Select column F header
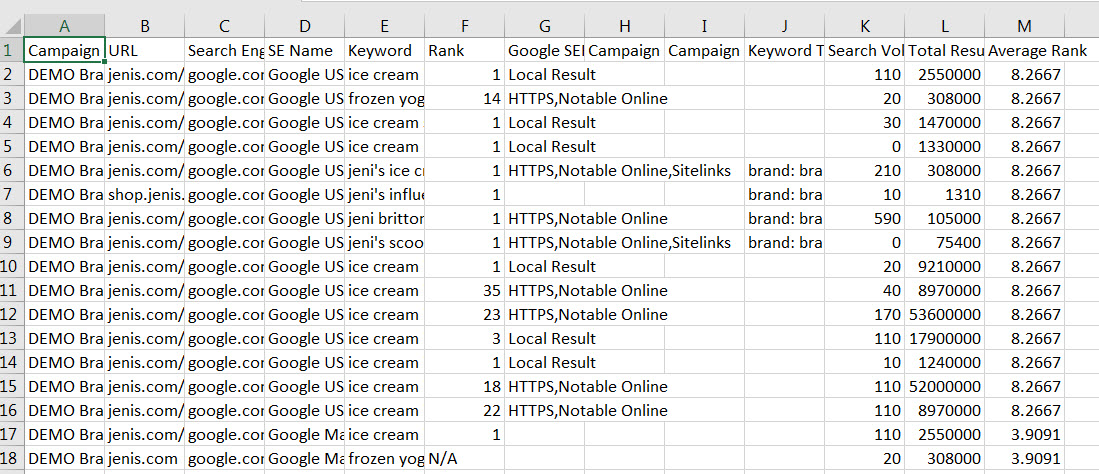 pyautogui.click(x=465, y=27)
